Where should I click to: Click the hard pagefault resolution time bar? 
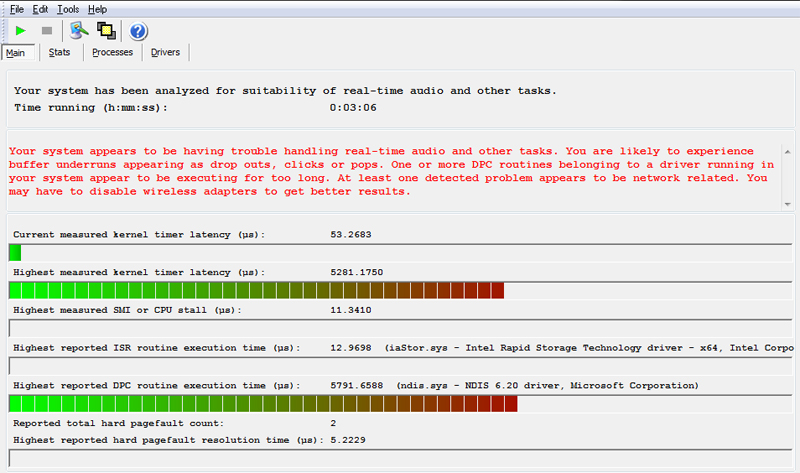(x=401, y=458)
